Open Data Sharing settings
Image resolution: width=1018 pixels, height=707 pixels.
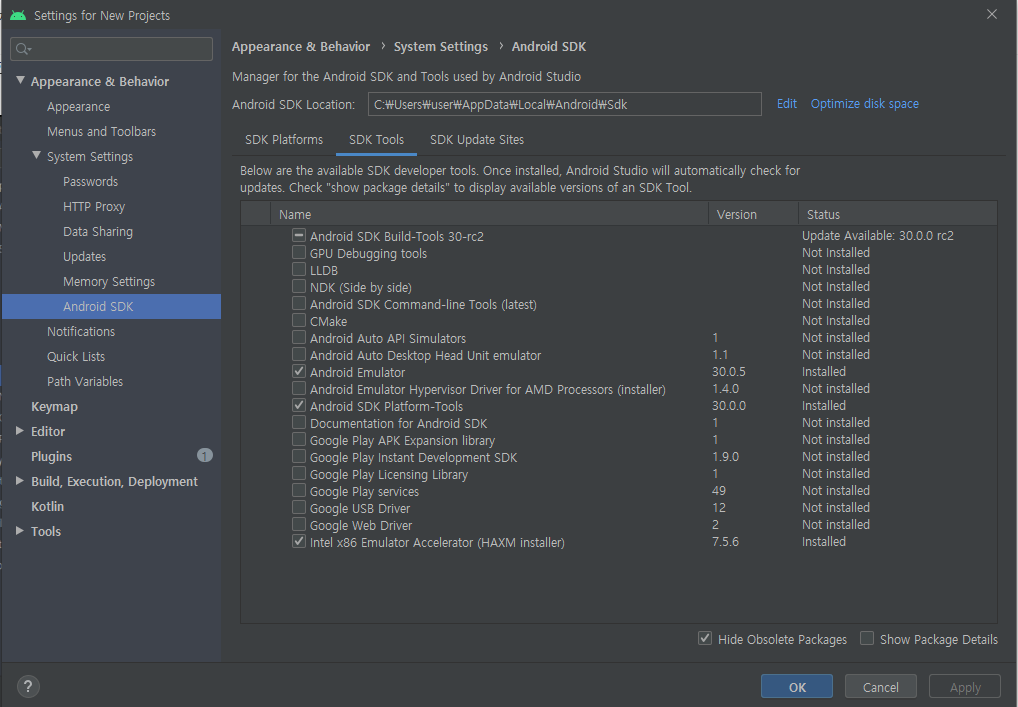click(x=97, y=231)
